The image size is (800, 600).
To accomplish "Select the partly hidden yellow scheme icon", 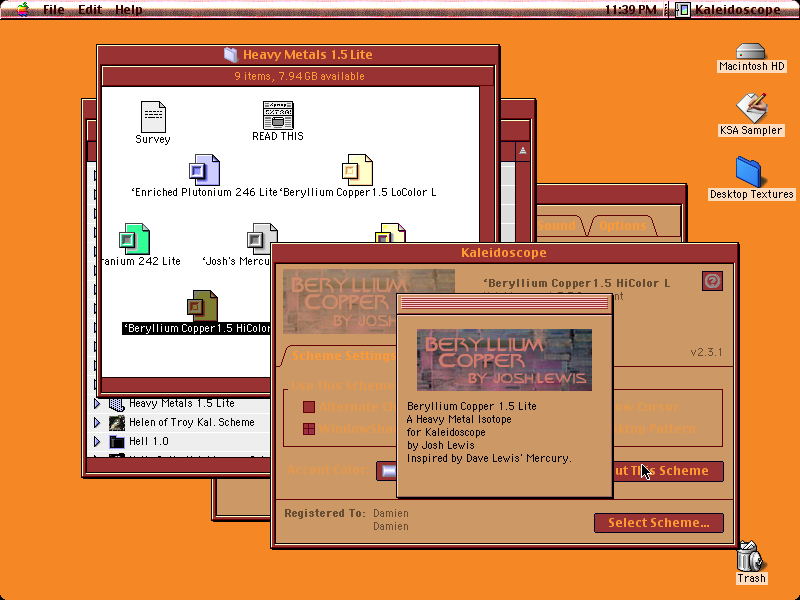I will [x=390, y=233].
